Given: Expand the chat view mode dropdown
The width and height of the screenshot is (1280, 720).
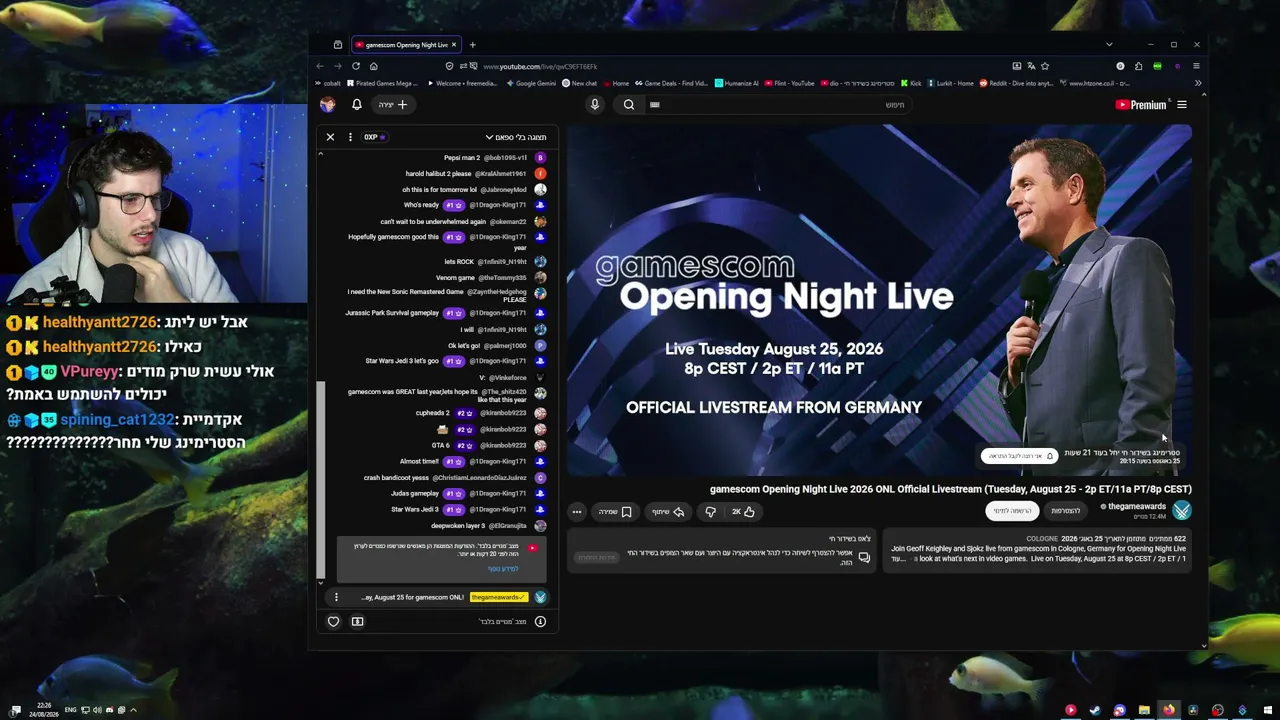Looking at the screenshot, I should click(x=516, y=137).
